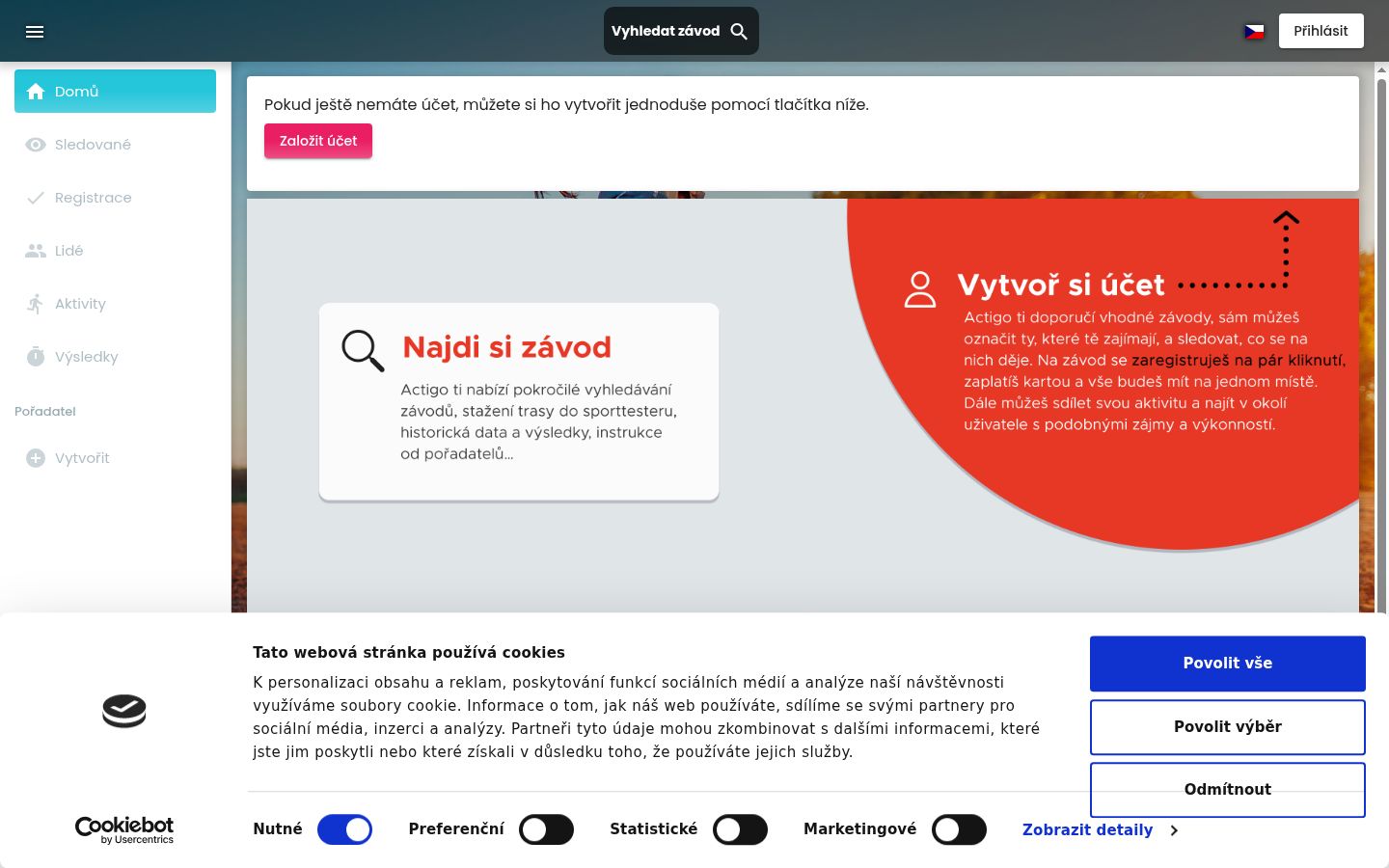Screen dimensions: 1389x868
Task: Expand Zobrazit detaily chevron arrow
Action: (x=1174, y=830)
